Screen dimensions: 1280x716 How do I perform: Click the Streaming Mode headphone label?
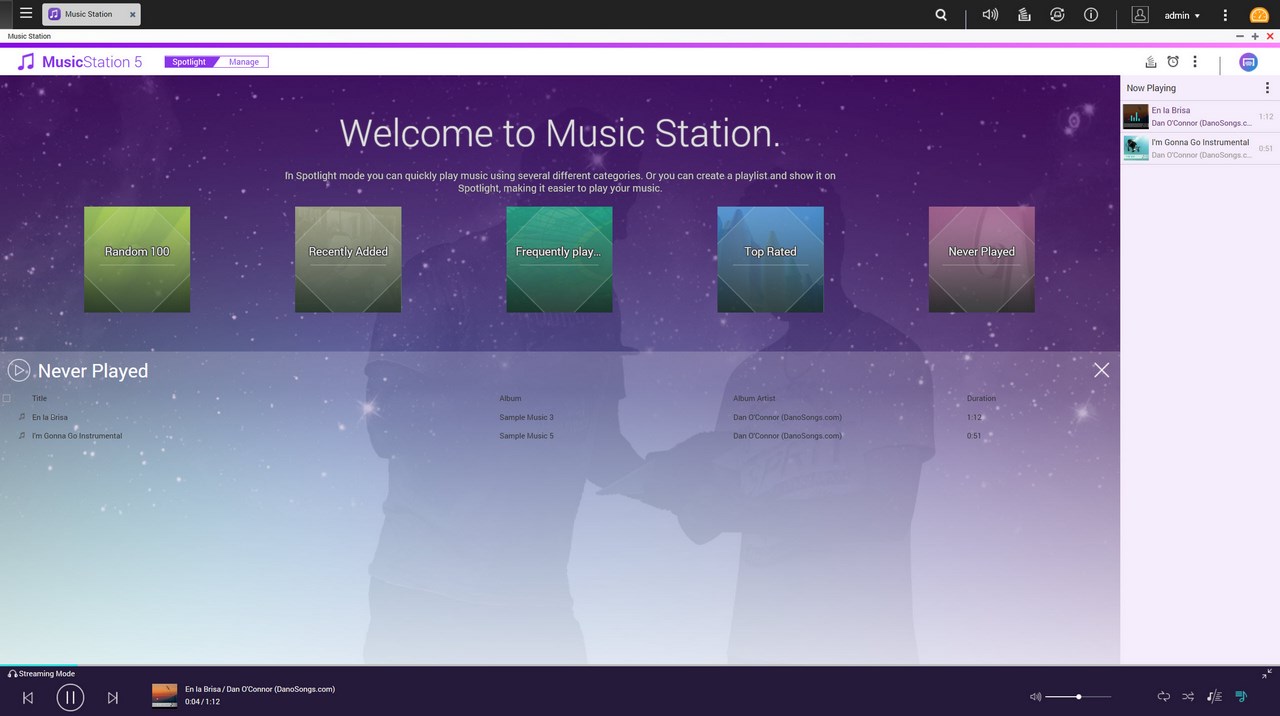pos(42,673)
